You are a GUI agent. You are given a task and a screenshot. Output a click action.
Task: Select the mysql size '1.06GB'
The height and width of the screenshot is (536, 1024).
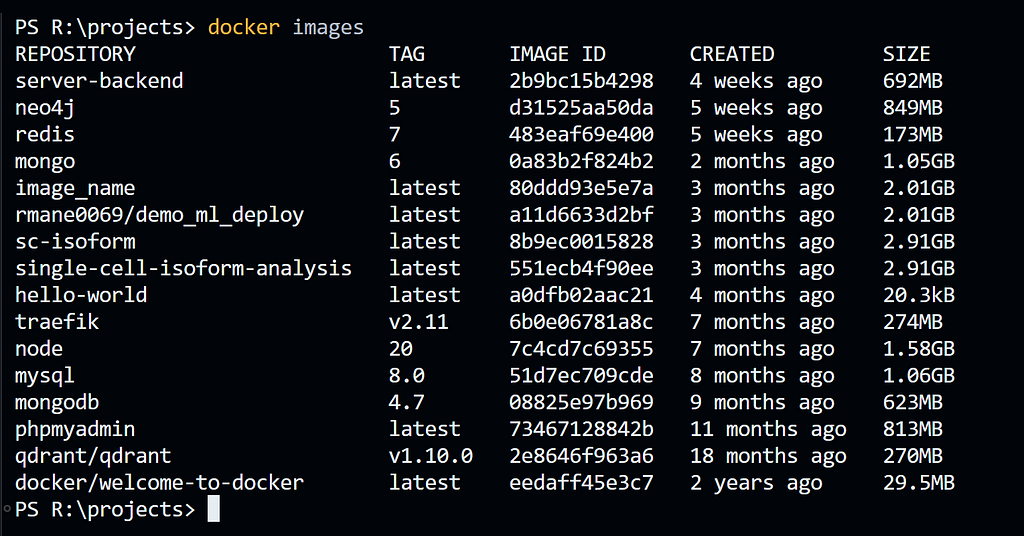919,375
